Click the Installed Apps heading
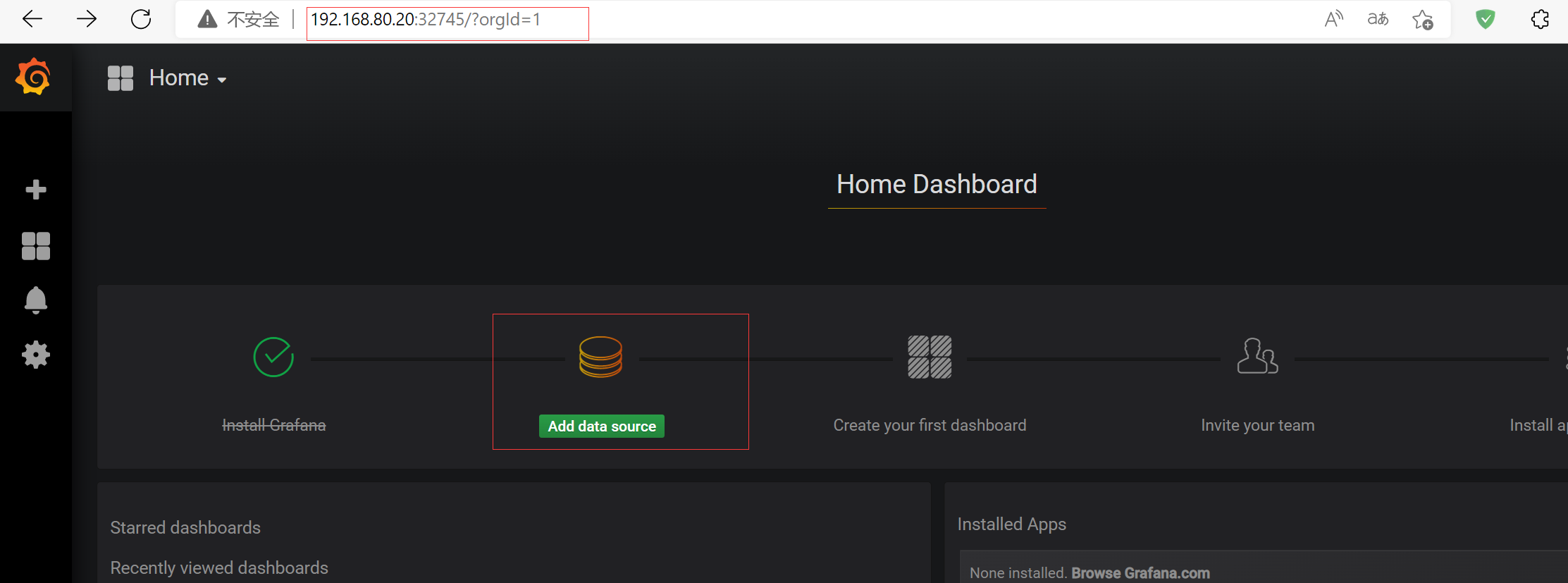The image size is (1568, 583). coord(1011,524)
